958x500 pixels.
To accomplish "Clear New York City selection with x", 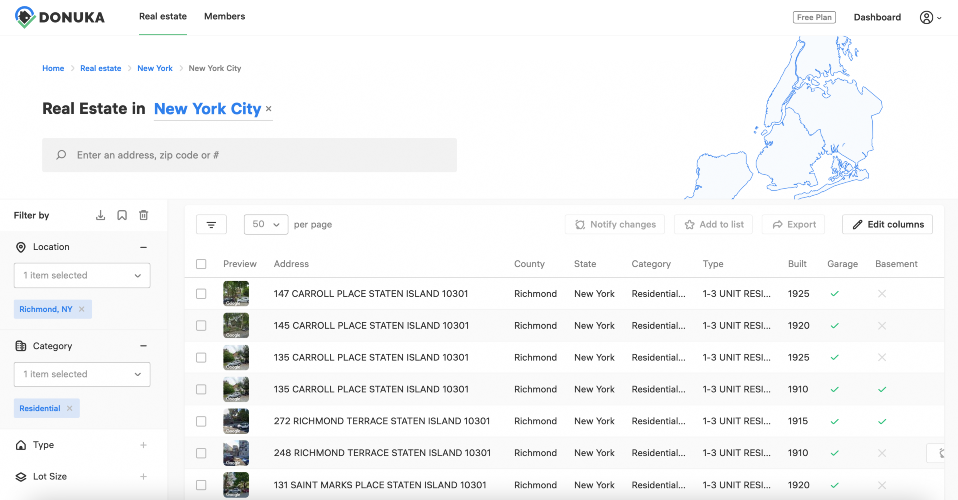I will coord(268,108).
